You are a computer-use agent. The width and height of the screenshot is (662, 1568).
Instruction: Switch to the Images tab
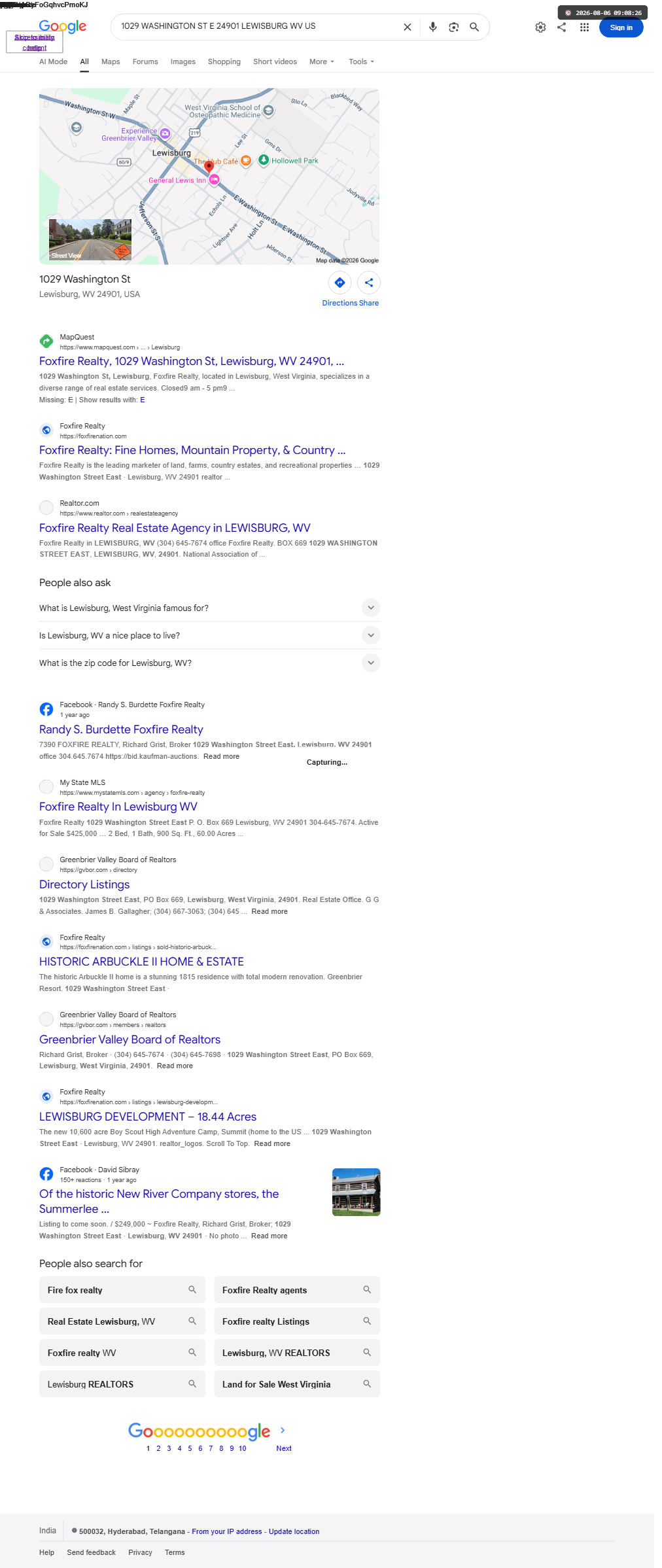click(x=183, y=61)
